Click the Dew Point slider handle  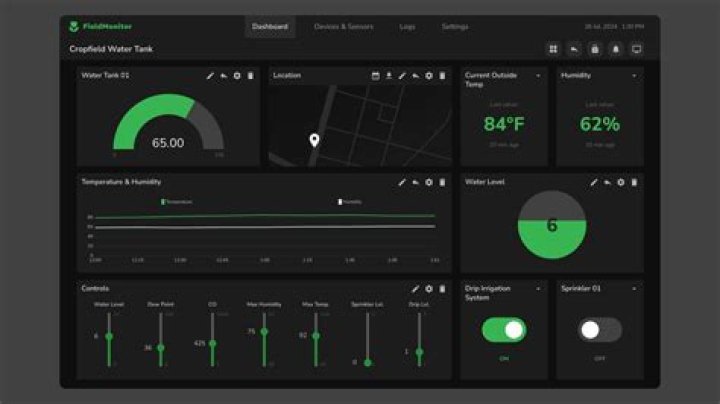point(161,348)
